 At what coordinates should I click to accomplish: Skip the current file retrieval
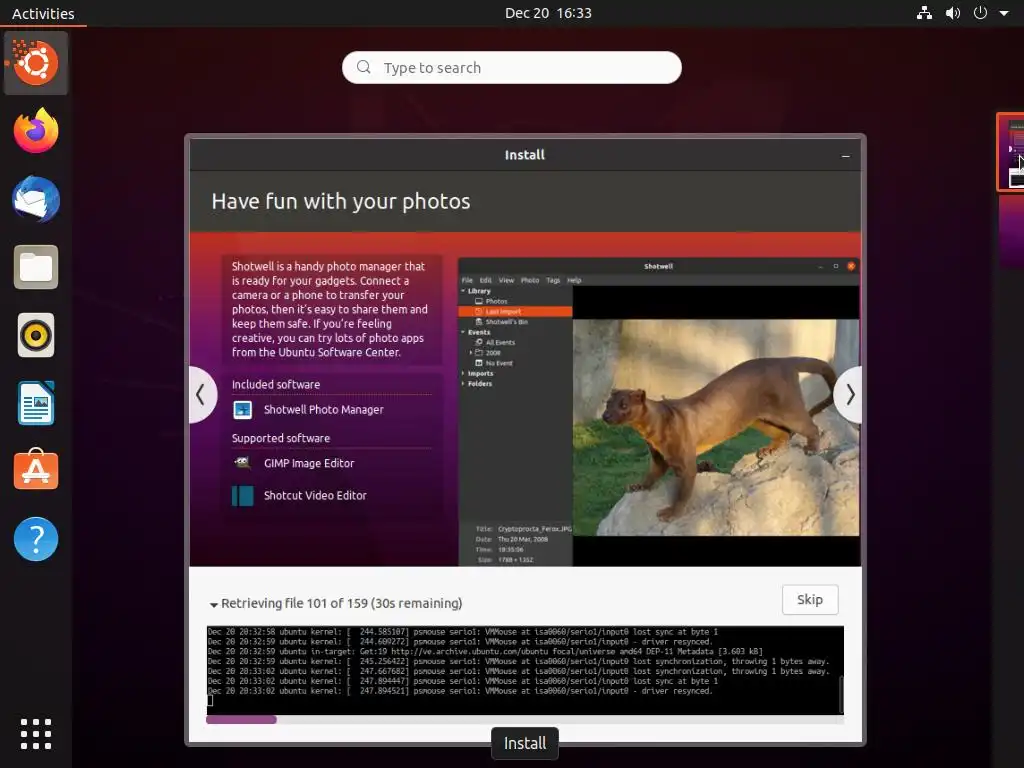(x=810, y=600)
